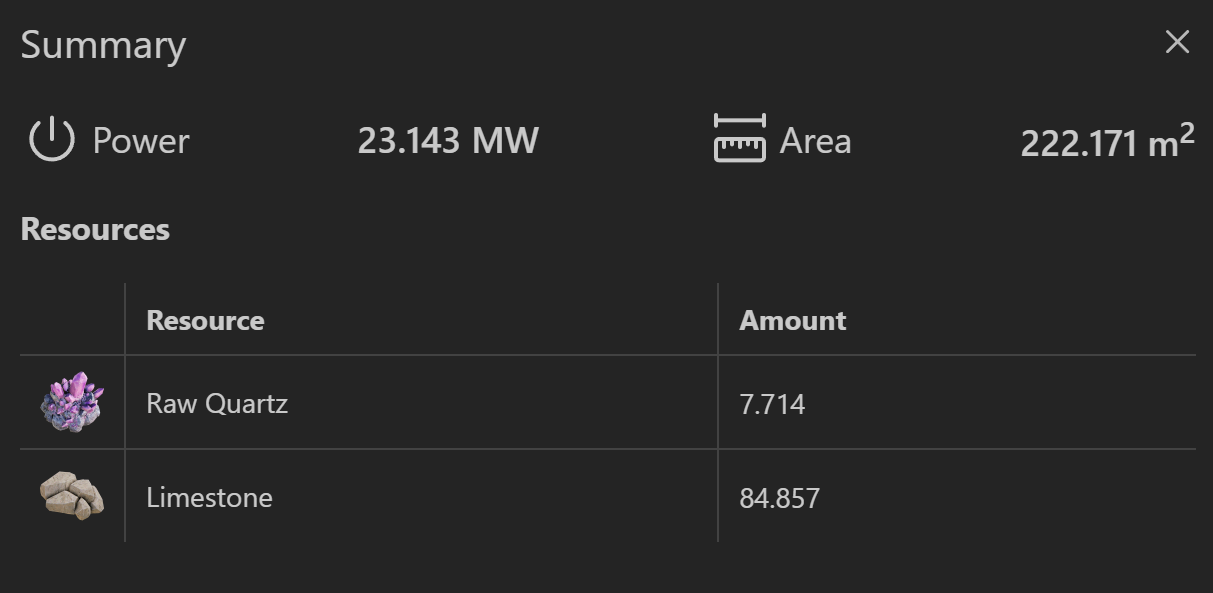Click the Power symbol icon
Viewport: 1213px width, 593px height.
pyautogui.click(x=51, y=140)
